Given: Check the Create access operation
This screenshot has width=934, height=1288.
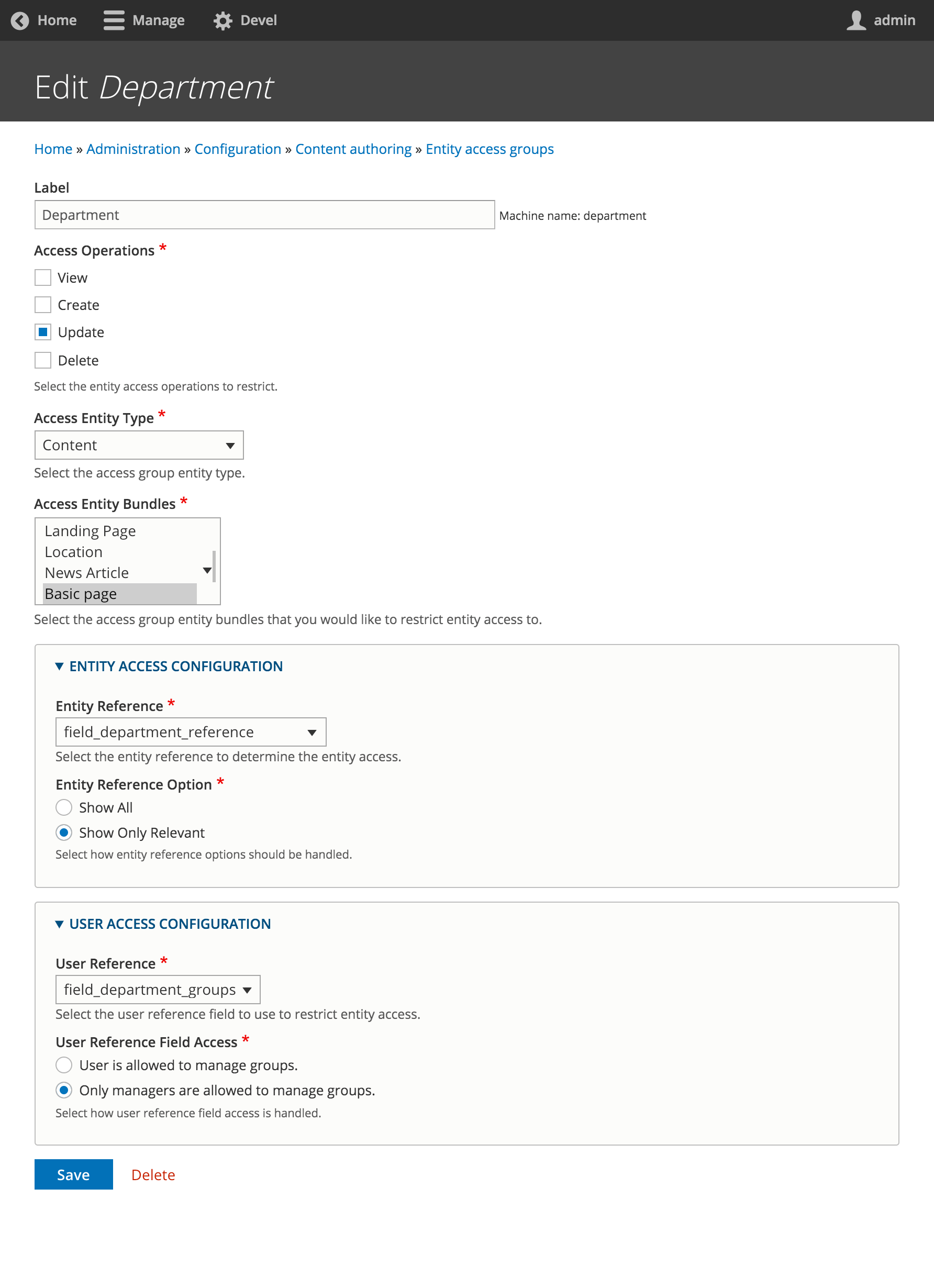Looking at the screenshot, I should coord(43,305).
